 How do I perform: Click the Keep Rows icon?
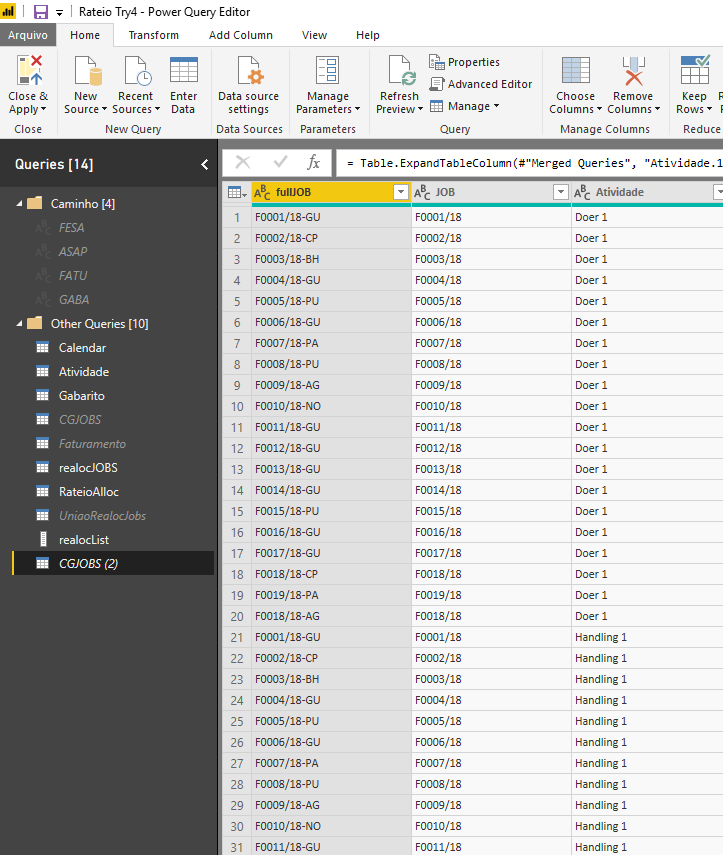[x=695, y=69]
